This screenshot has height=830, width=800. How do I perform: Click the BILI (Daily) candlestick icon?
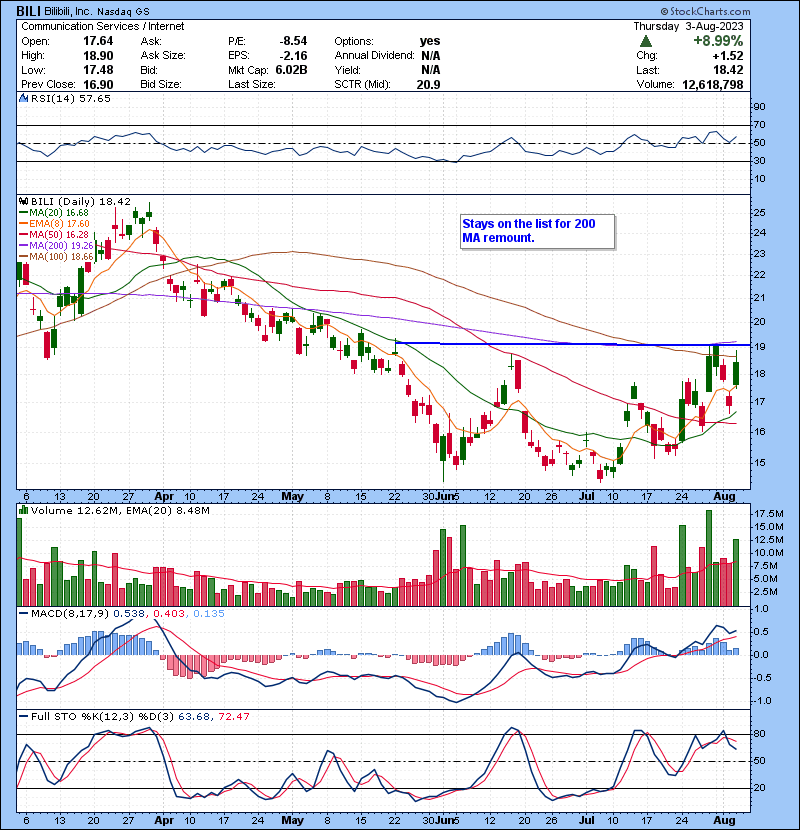point(23,201)
